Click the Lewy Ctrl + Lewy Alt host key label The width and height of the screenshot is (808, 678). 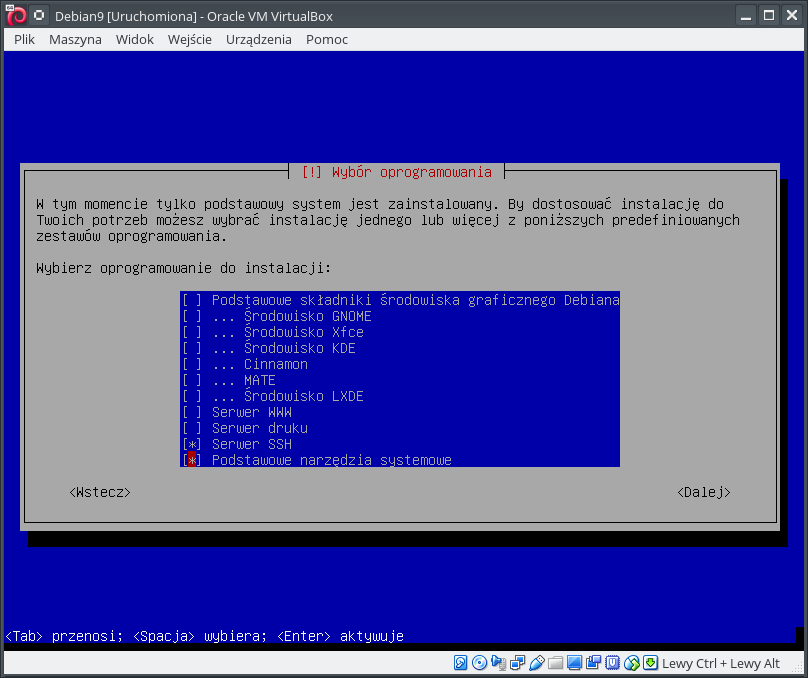(x=721, y=663)
